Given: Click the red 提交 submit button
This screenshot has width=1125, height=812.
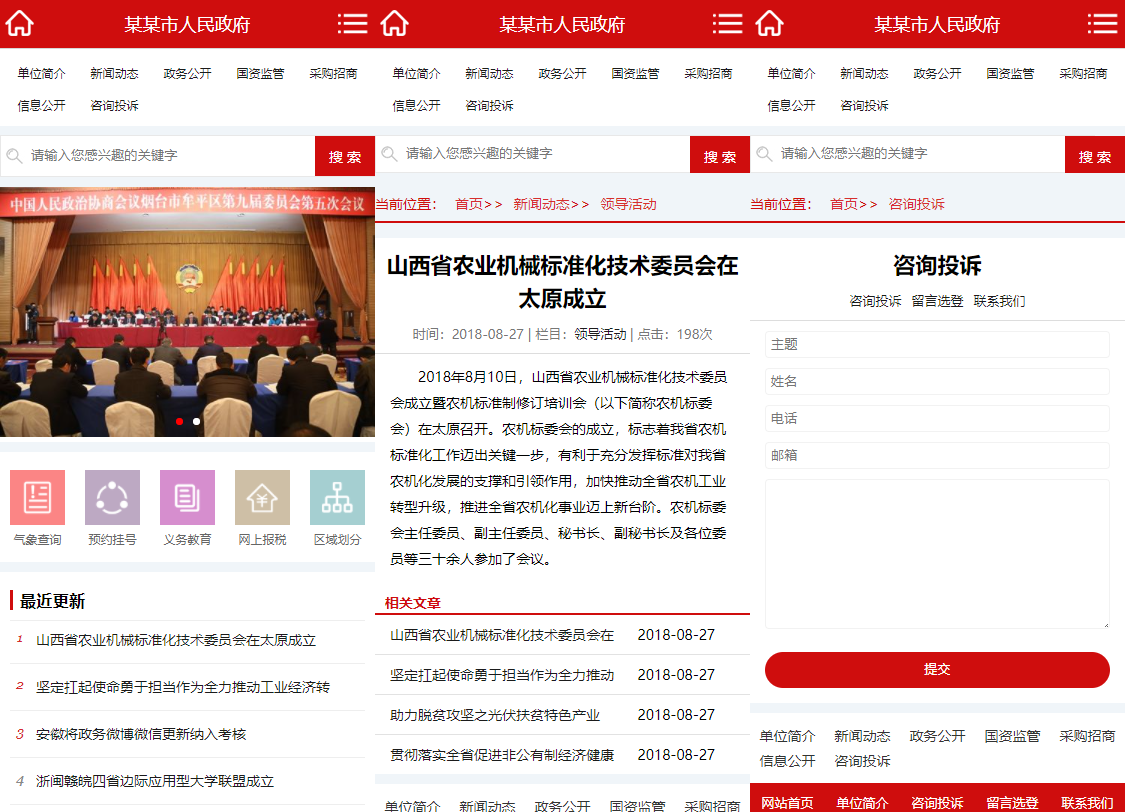Looking at the screenshot, I should (x=937, y=669).
